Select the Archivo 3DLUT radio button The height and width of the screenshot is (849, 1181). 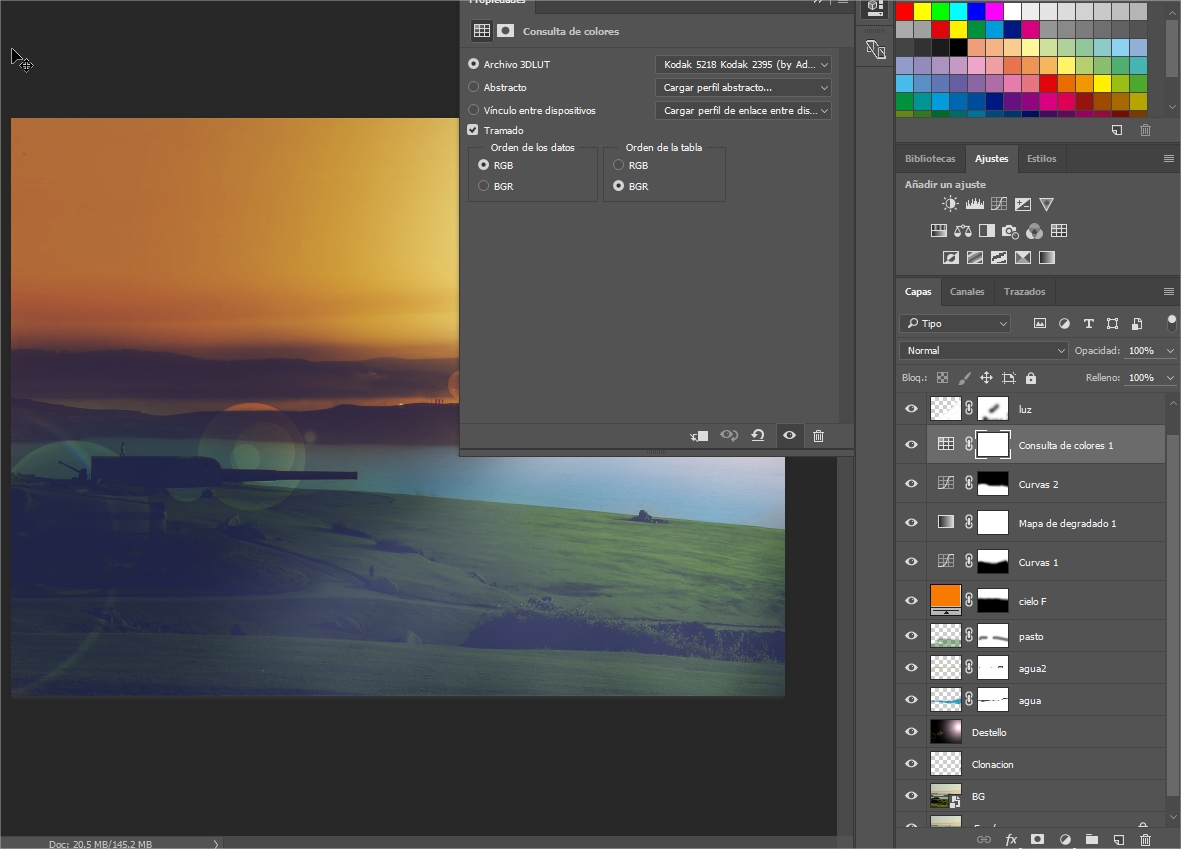click(x=474, y=64)
